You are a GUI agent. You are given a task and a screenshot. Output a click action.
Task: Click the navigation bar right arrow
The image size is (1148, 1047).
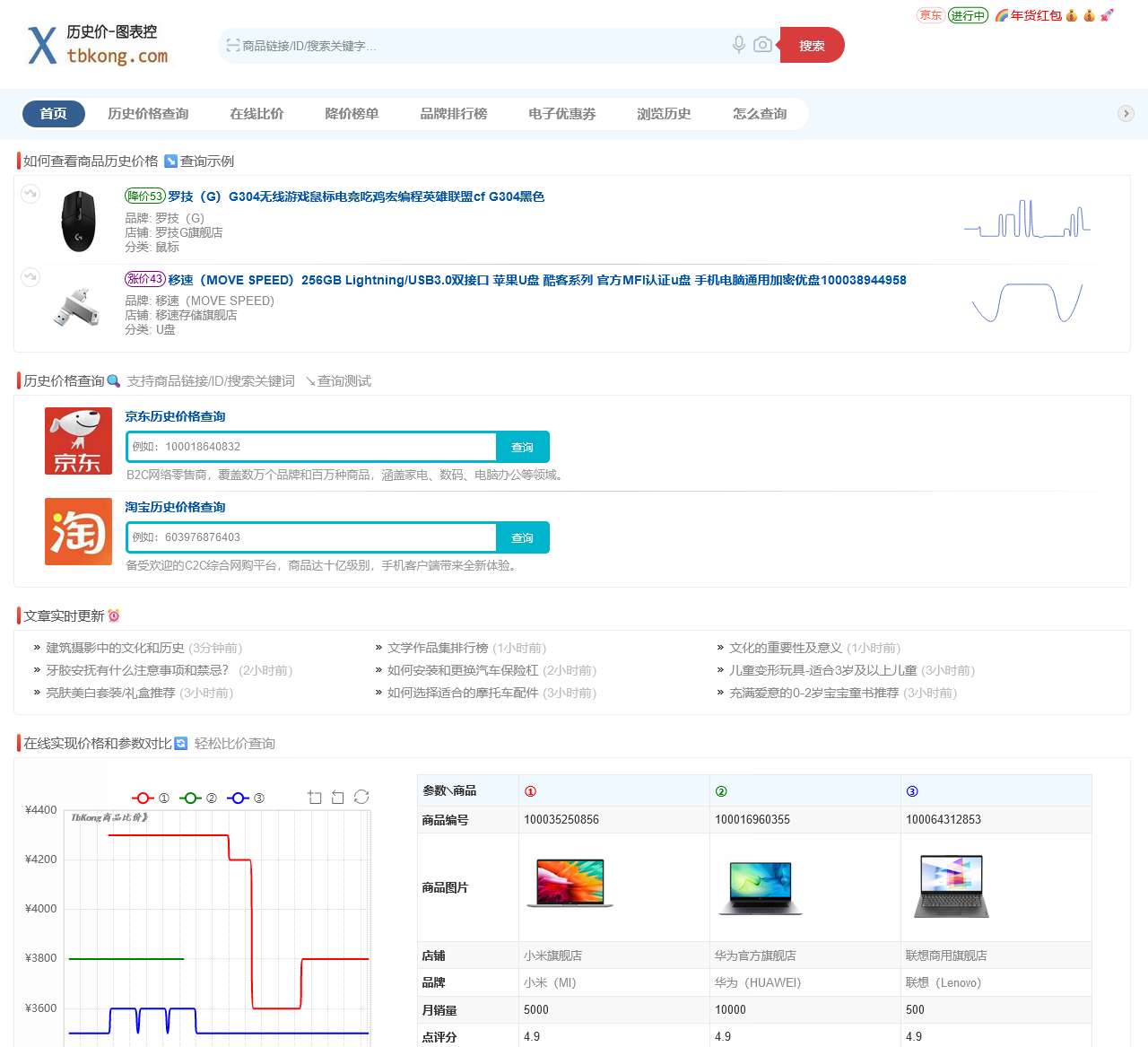pyautogui.click(x=1126, y=113)
